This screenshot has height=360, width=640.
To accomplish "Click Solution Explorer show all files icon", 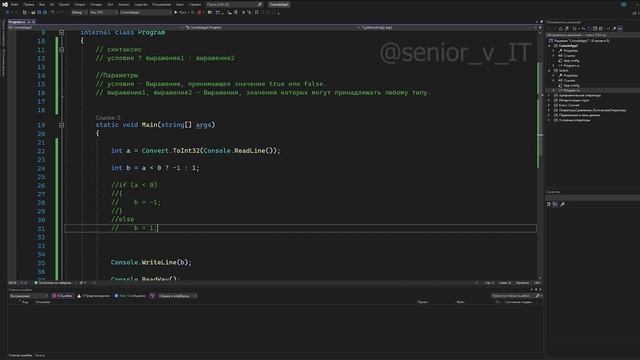I will pyautogui.click(x=600, y=29).
